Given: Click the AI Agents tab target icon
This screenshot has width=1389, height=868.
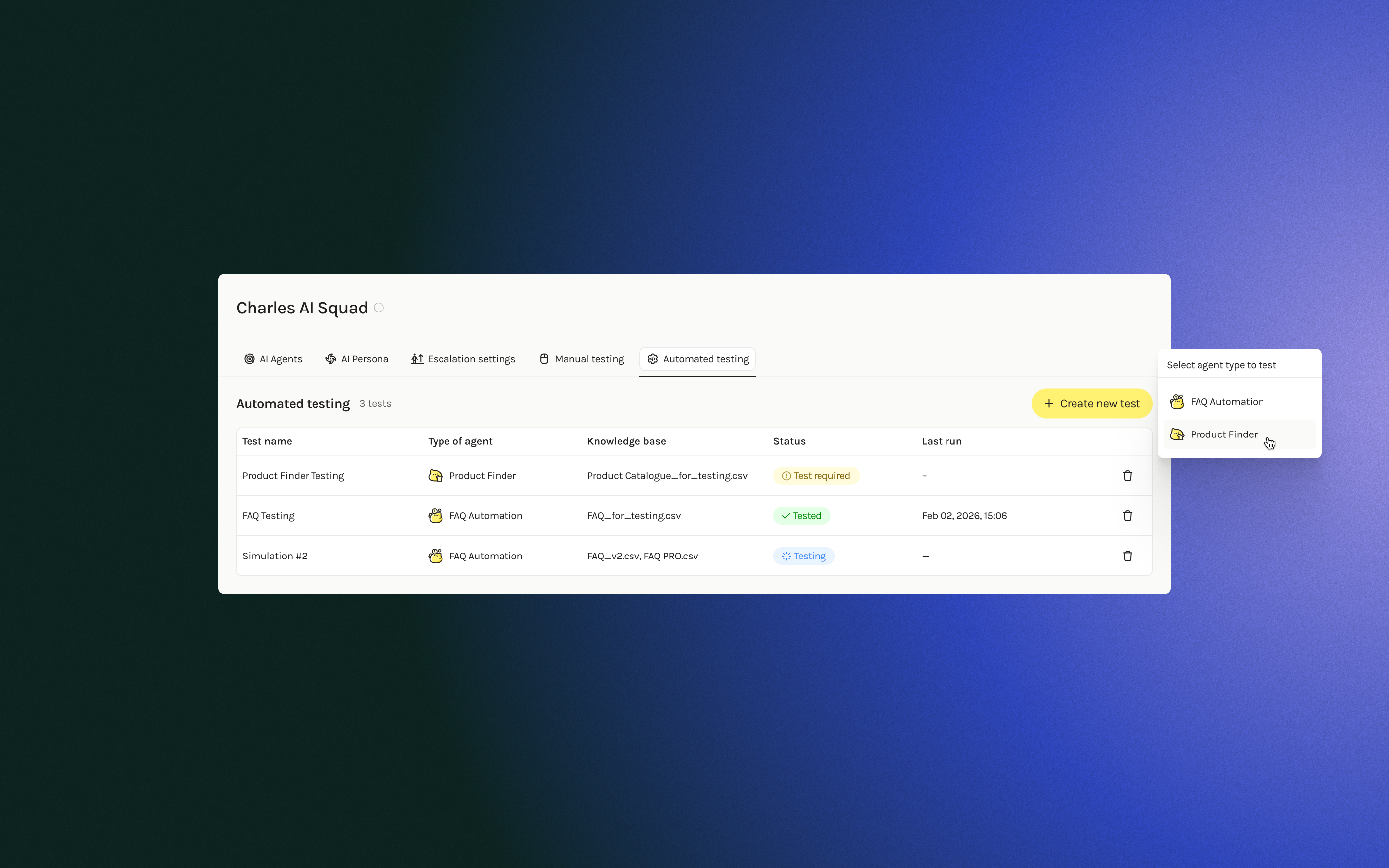Looking at the screenshot, I should tap(249, 359).
